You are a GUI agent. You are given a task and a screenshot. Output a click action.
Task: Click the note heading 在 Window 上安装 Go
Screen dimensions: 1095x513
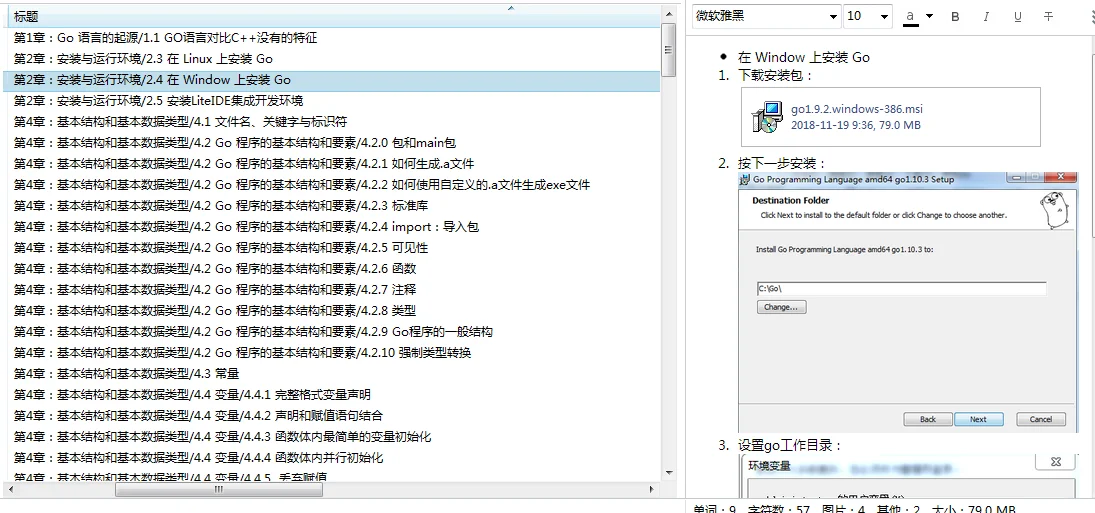click(x=804, y=57)
